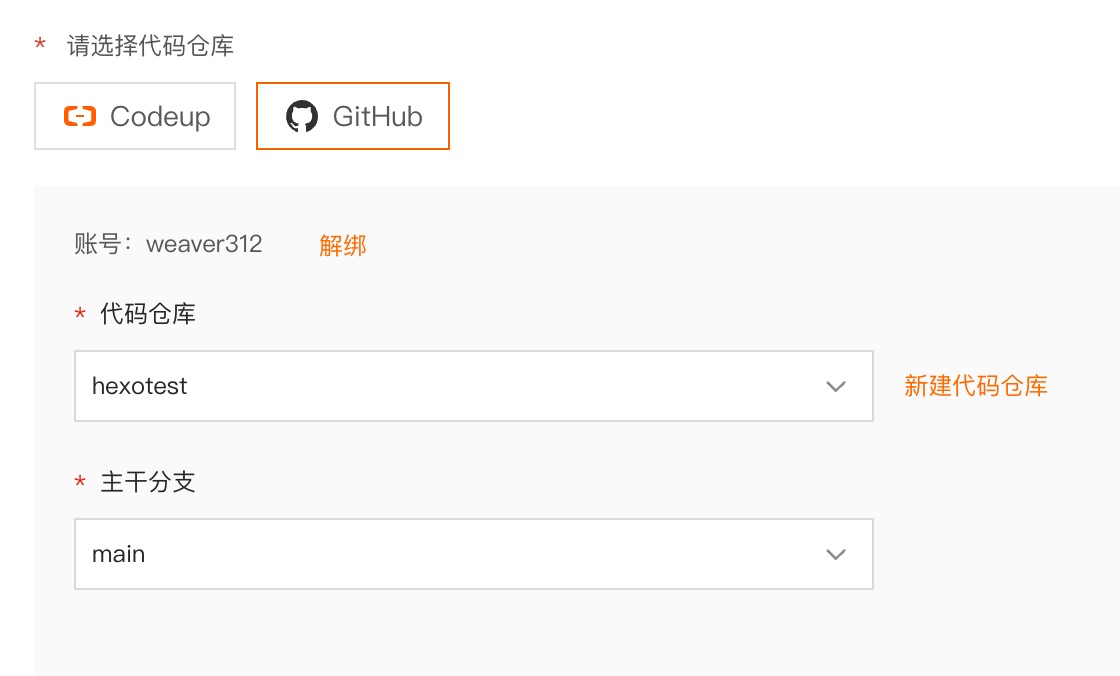
Task: Select Codeup as the code repository source
Action: [135, 116]
